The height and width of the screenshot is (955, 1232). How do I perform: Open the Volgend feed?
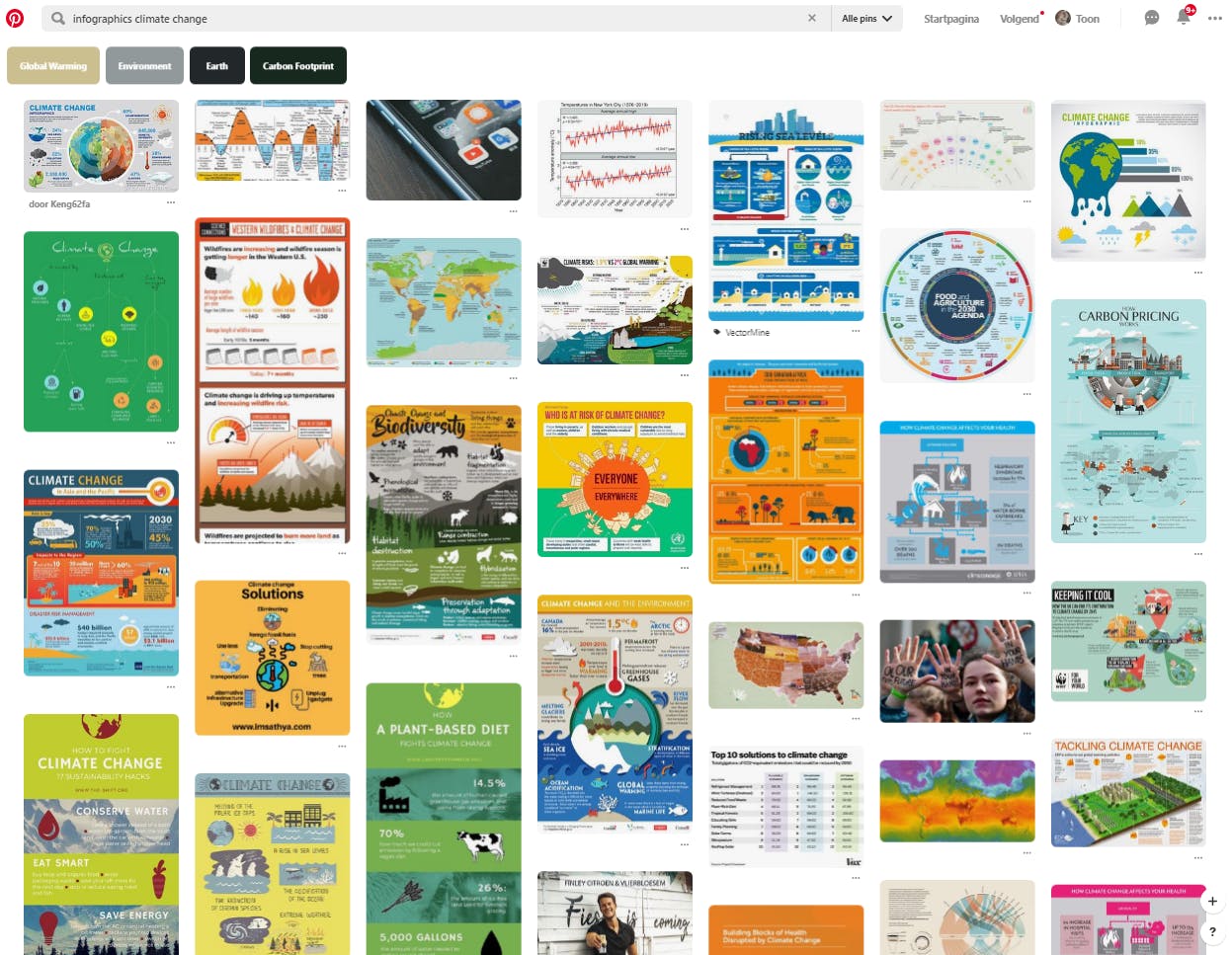[1018, 18]
